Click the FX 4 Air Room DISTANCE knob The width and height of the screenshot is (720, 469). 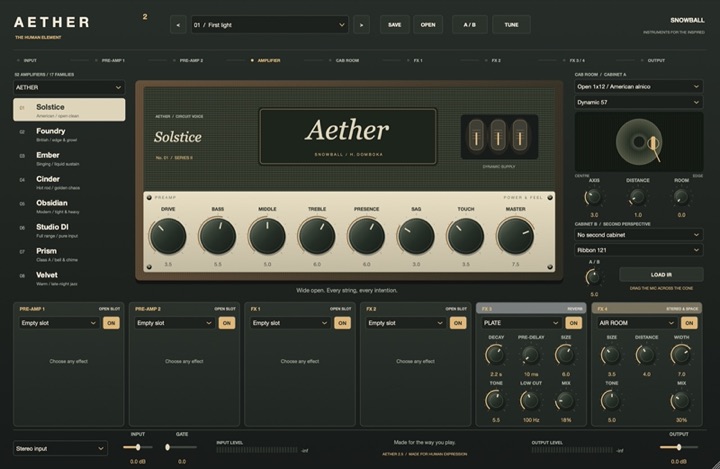click(646, 355)
